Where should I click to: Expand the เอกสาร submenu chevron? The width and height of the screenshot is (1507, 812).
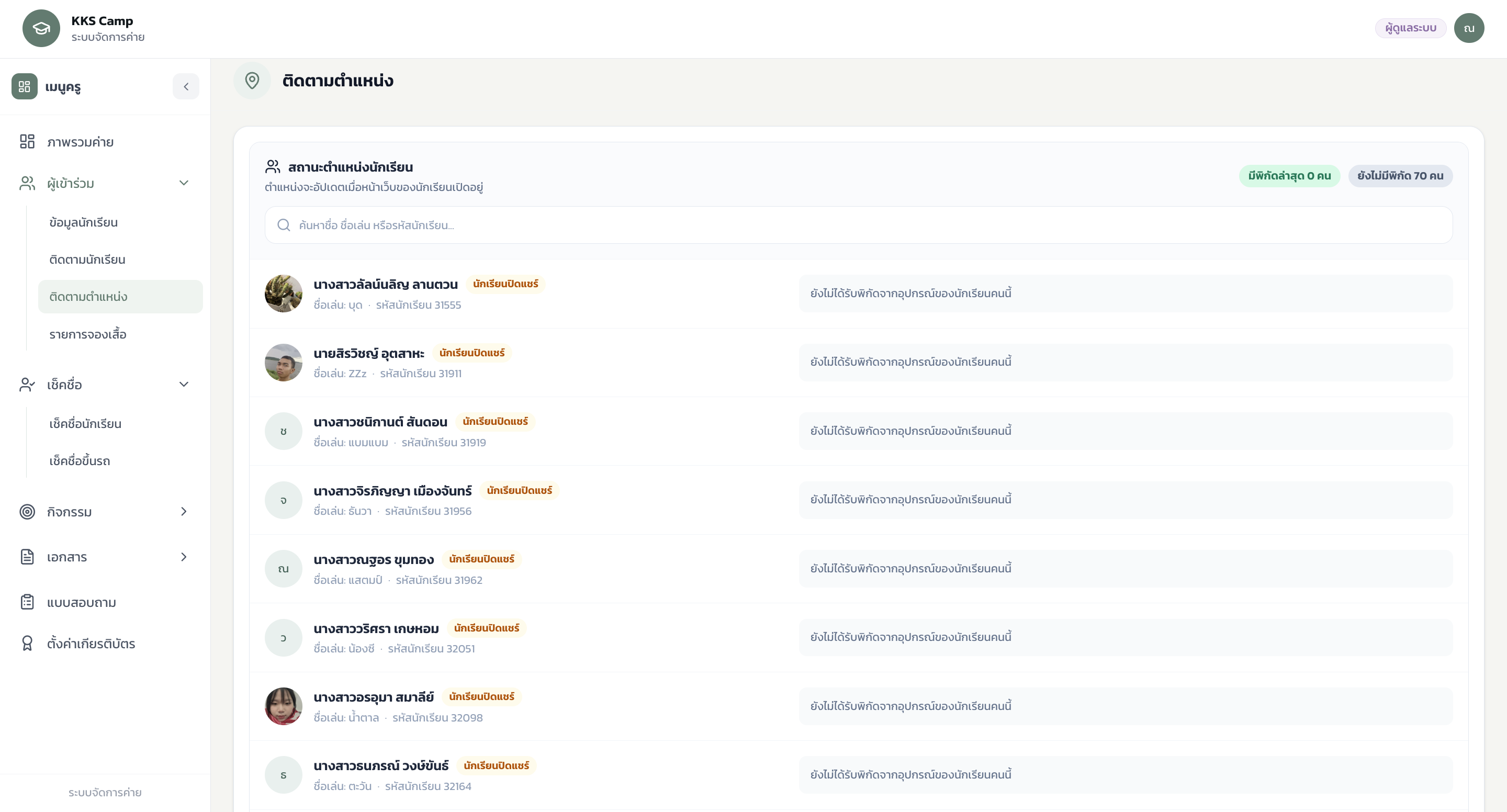pyautogui.click(x=184, y=557)
